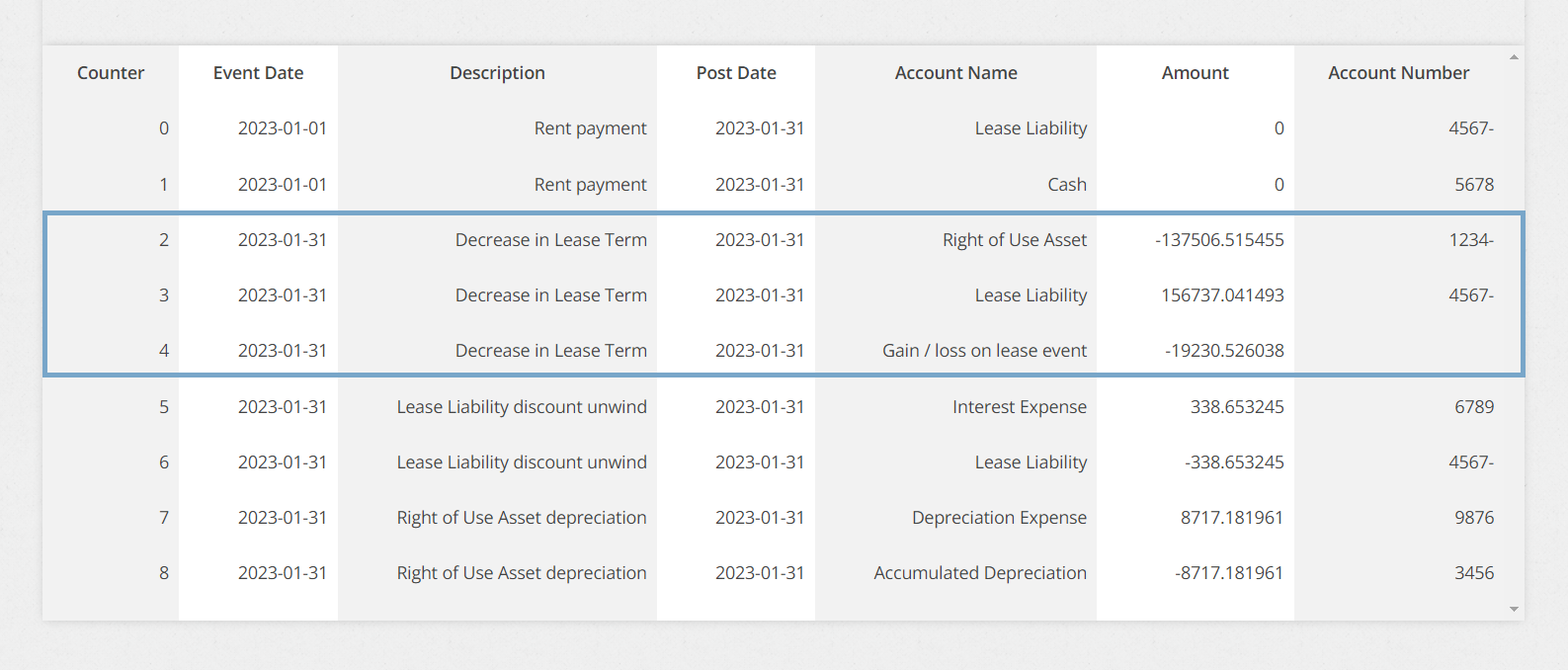Select Counter cell 2
The width and height of the screenshot is (1568, 670).
[164, 240]
